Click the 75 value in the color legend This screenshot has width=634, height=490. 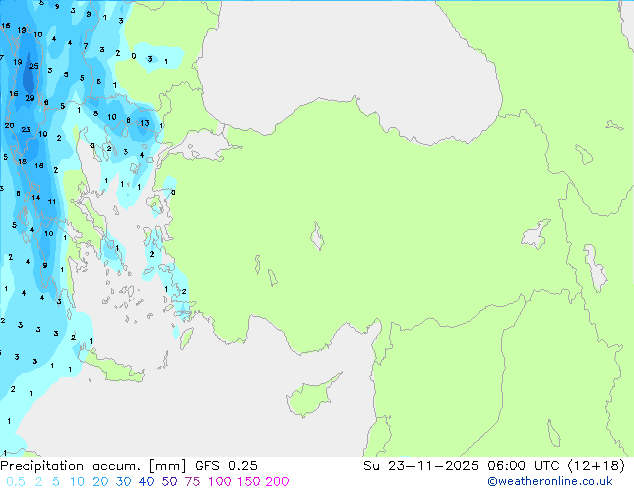point(192,482)
